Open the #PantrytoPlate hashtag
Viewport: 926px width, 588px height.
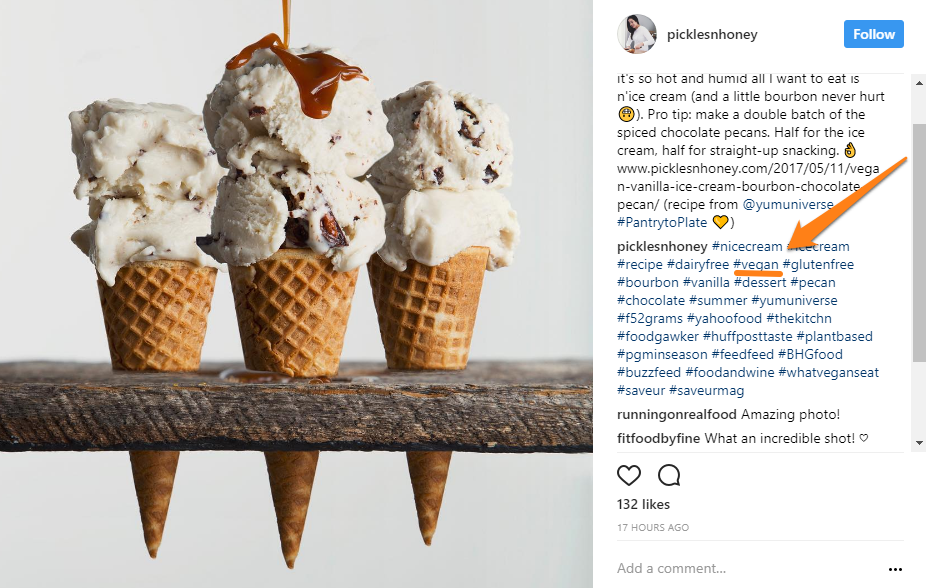(x=662, y=223)
